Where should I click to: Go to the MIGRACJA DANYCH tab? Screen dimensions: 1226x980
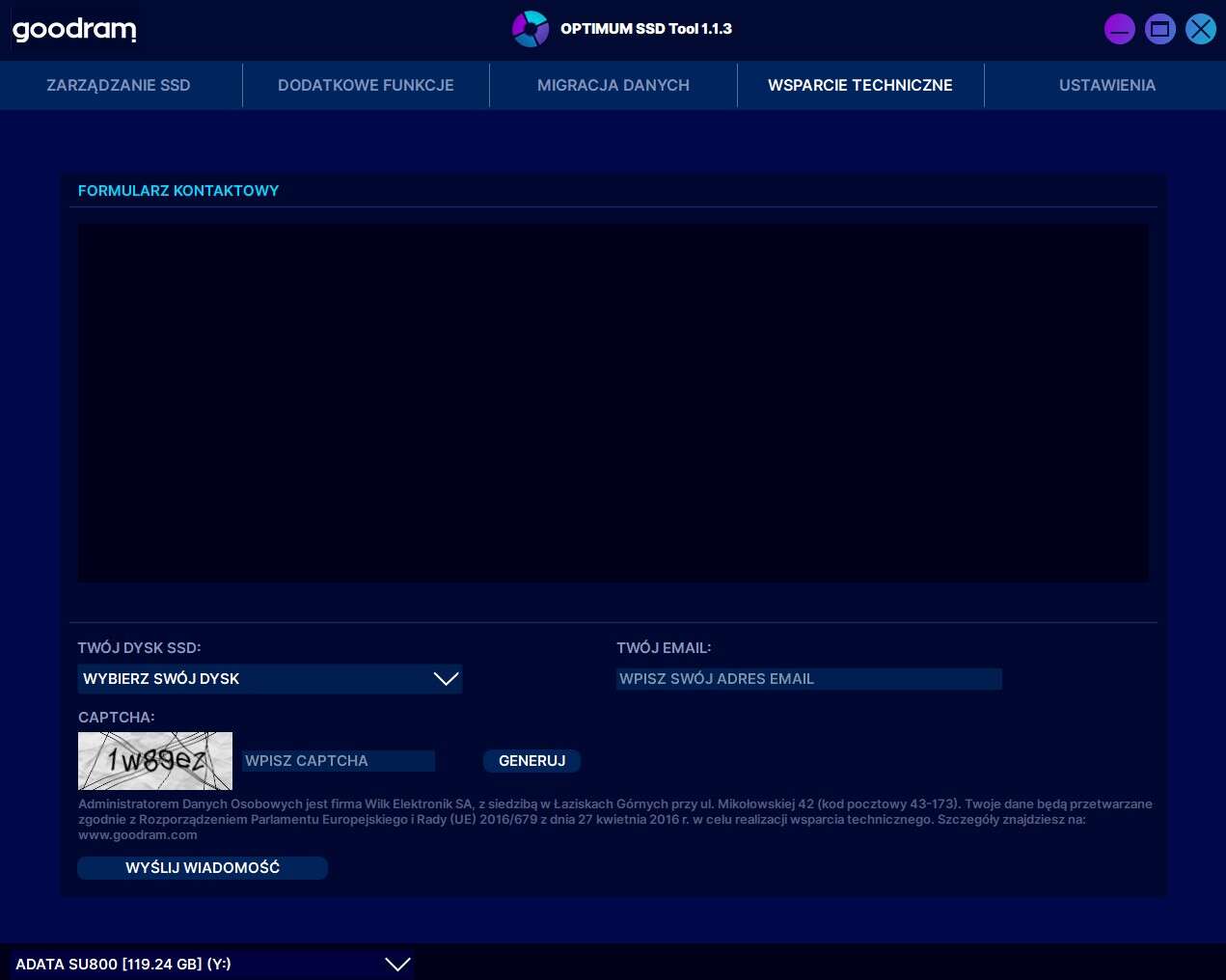point(613,85)
